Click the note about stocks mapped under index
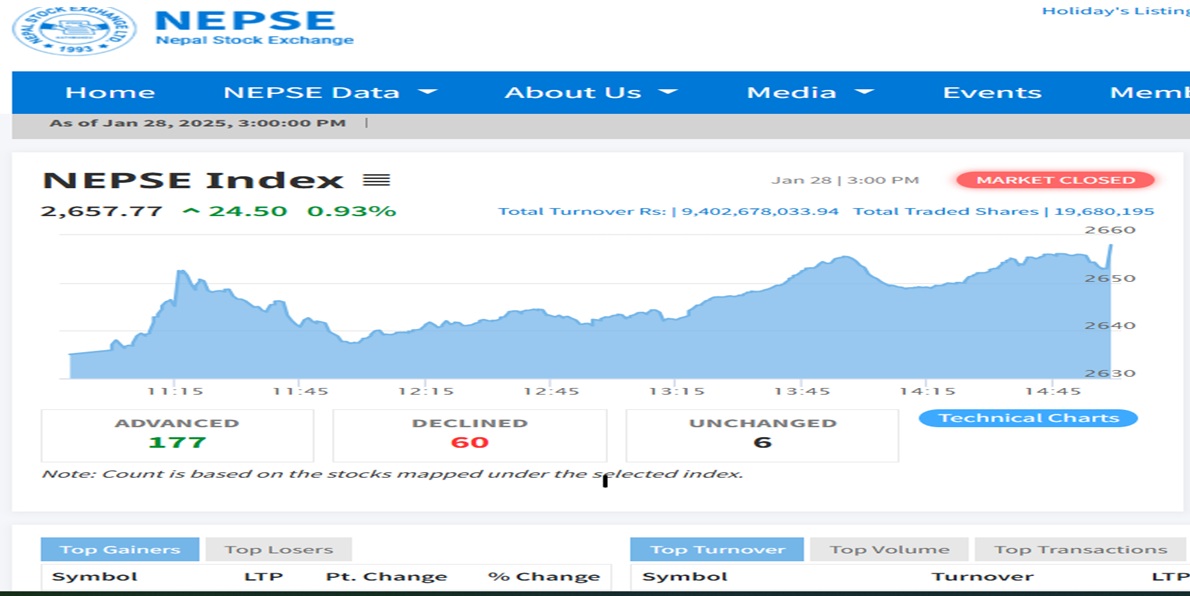 click(x=392, y=475)
